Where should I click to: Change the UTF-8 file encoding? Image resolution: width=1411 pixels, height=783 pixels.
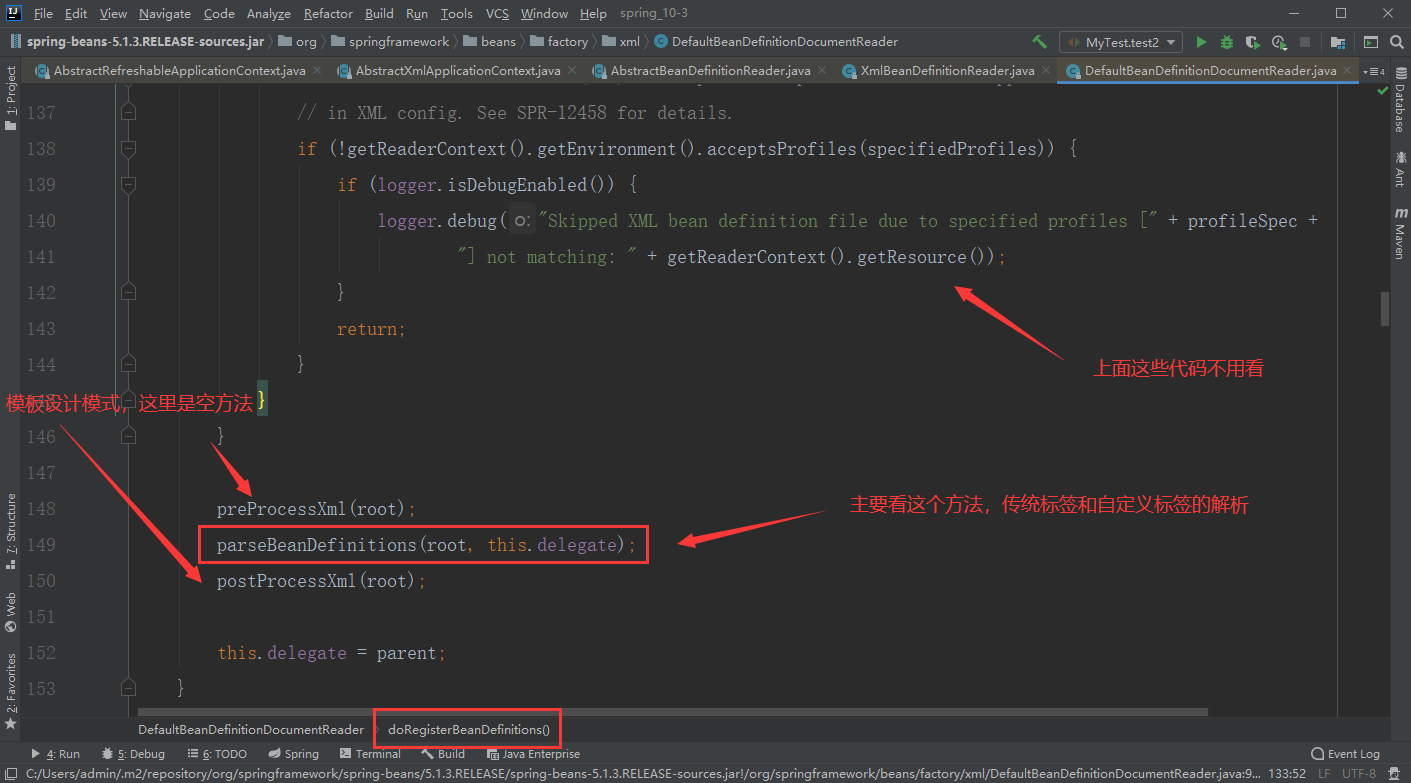click(1359, 773)
